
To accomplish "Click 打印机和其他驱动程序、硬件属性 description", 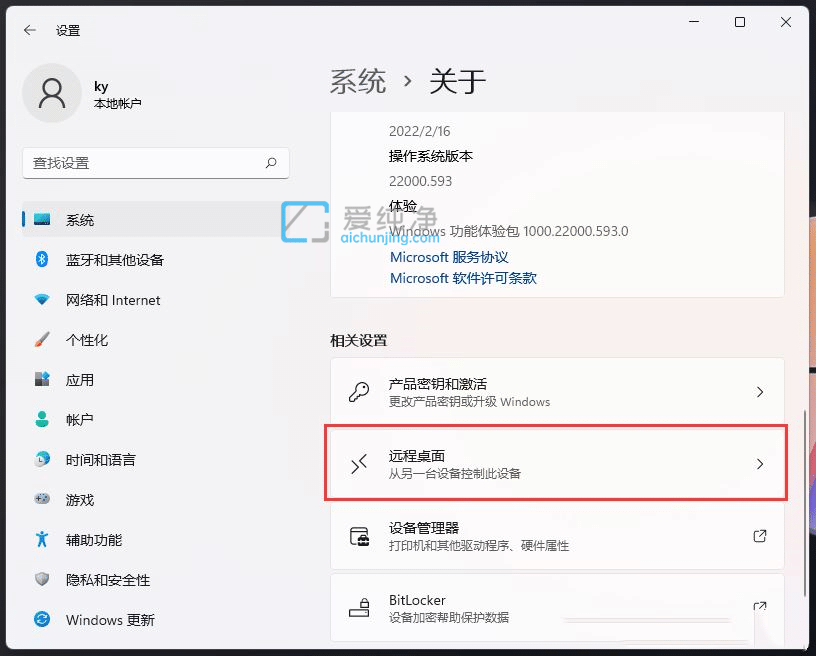I will [x=479, y=546].
